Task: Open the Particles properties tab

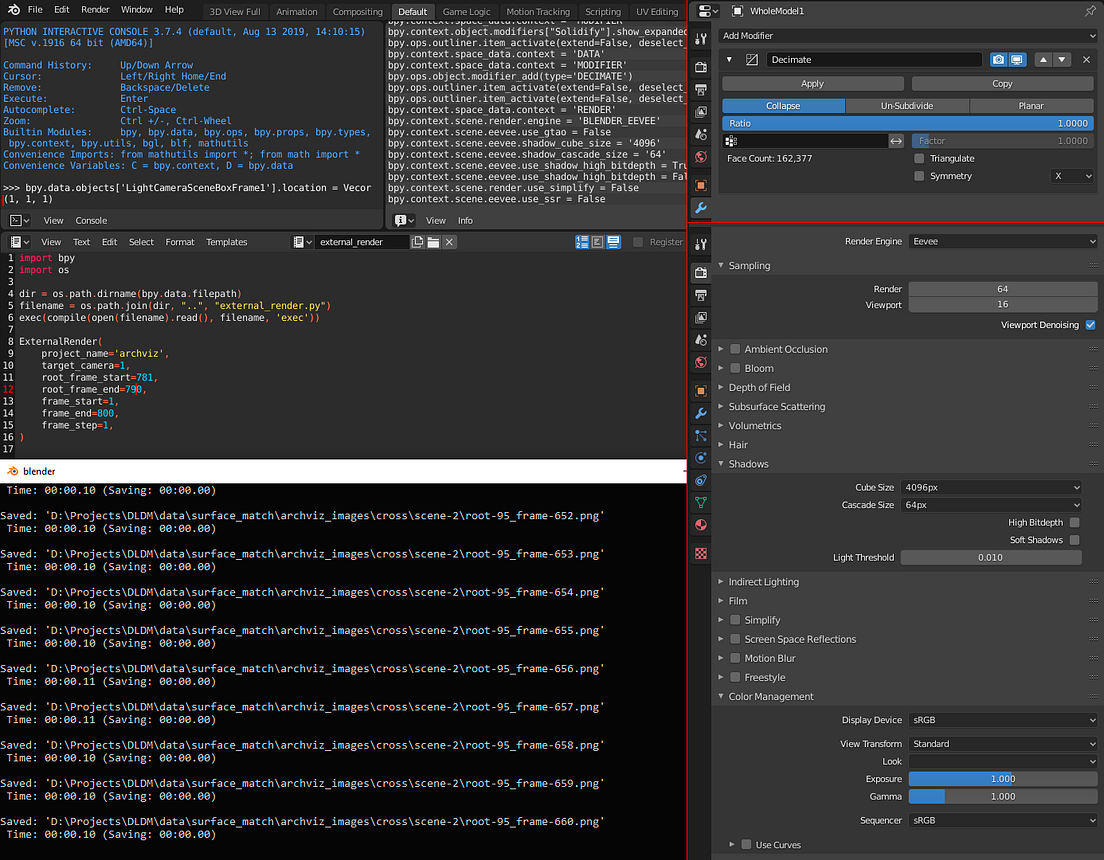Action: pyautogui.click(x=701, y=436)
